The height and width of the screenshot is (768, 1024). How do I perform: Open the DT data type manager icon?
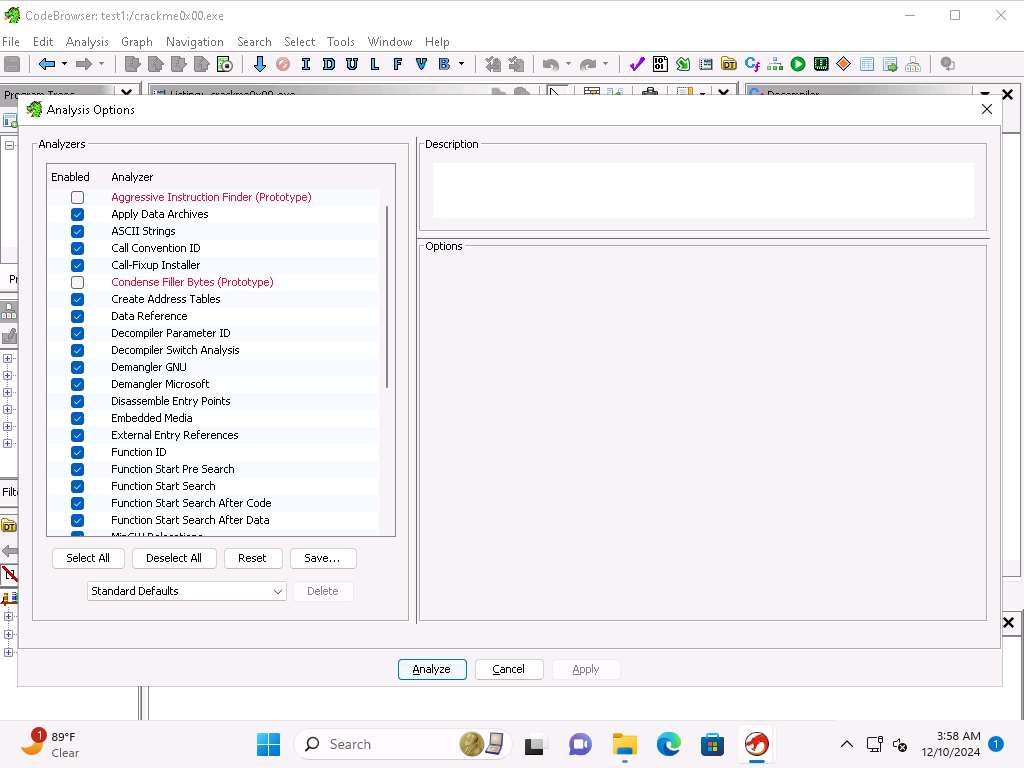click(x=729, y=64)
